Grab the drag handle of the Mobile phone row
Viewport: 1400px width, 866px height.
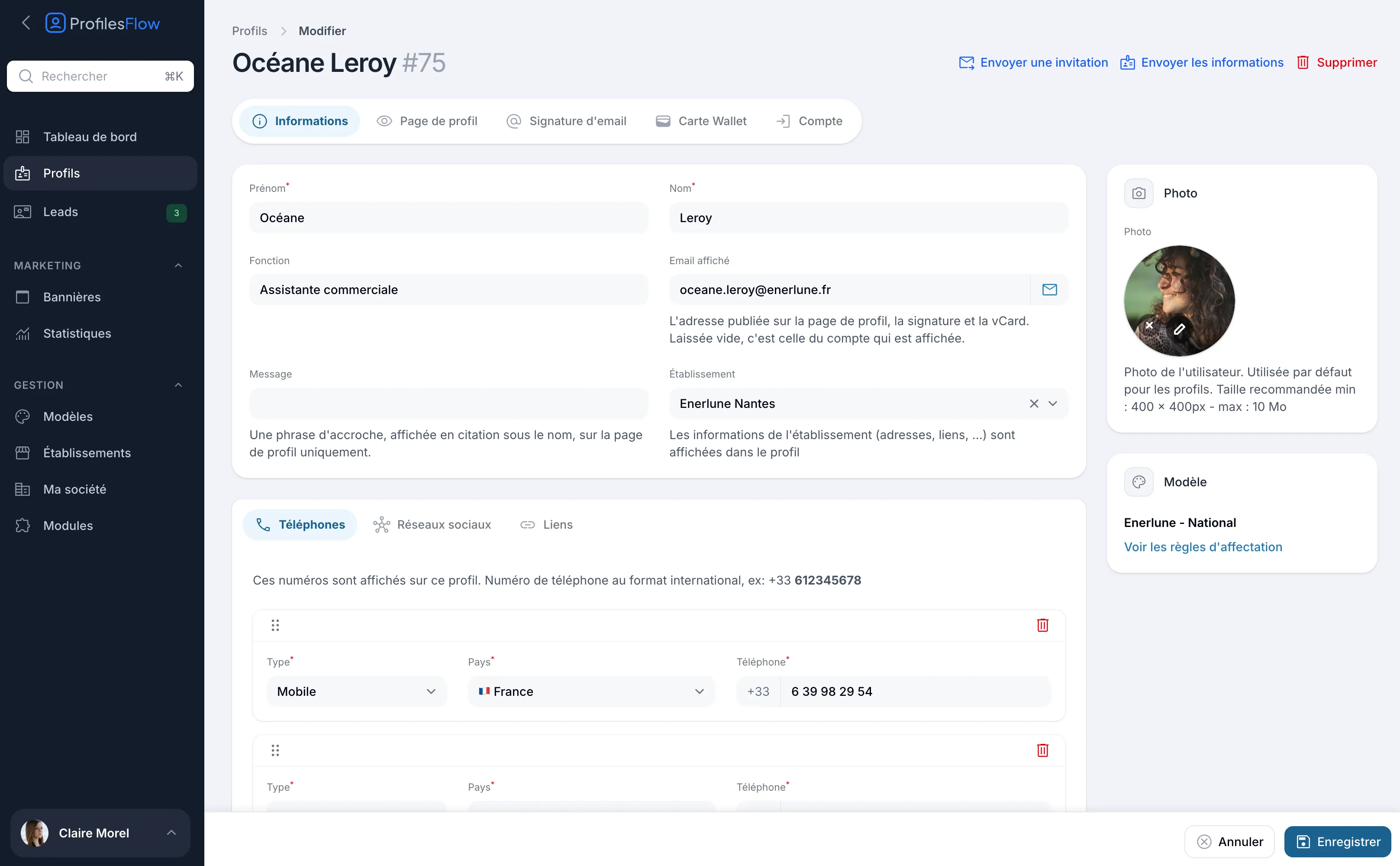point(275,625)
